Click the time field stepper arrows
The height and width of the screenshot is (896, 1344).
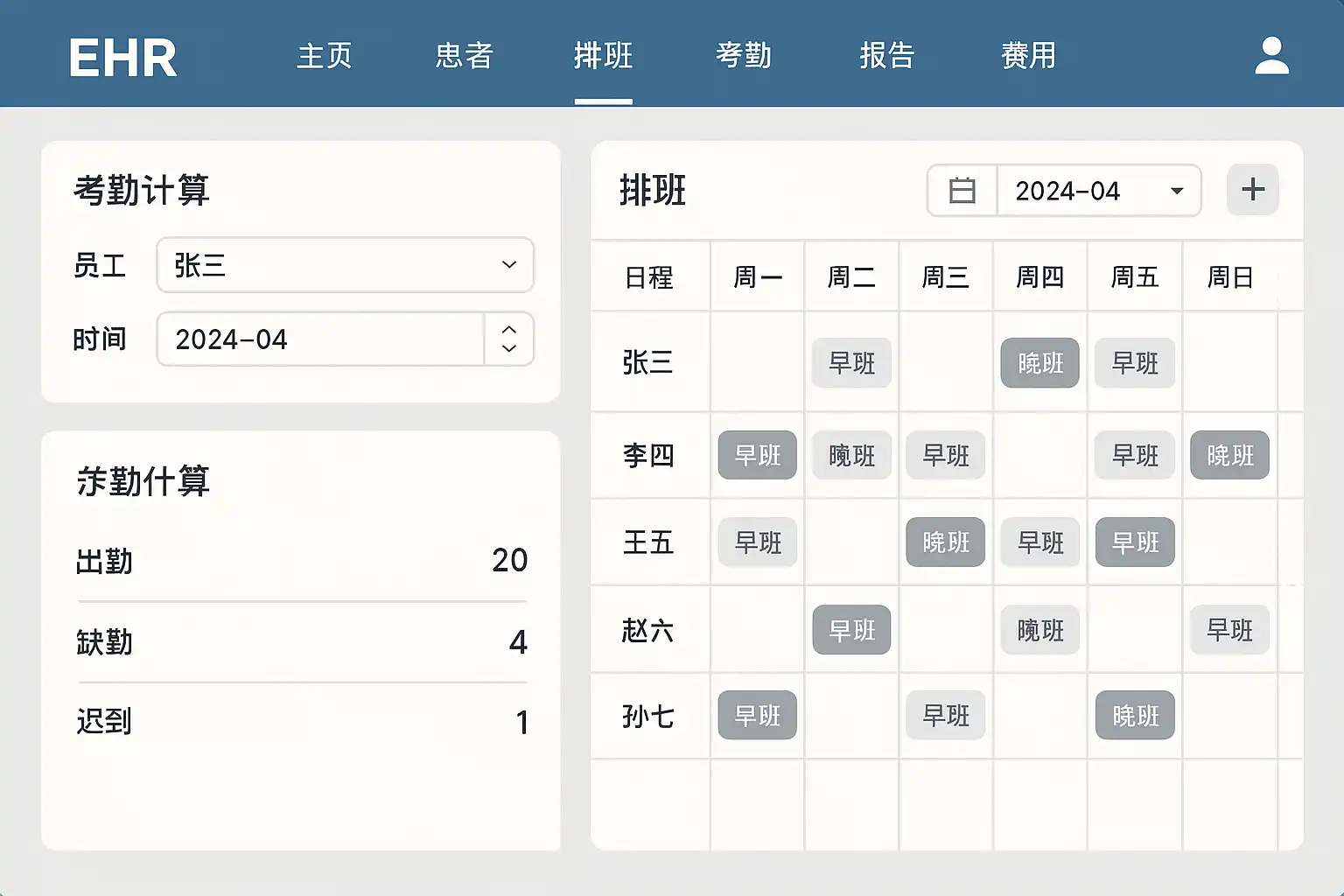pos(508,339)
